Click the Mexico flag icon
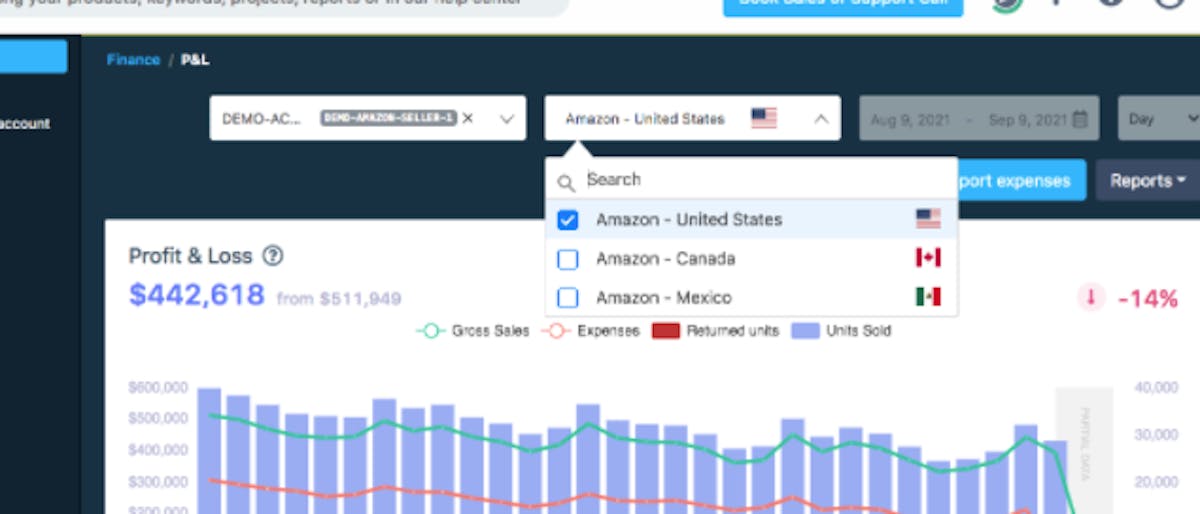 [928, 297]
